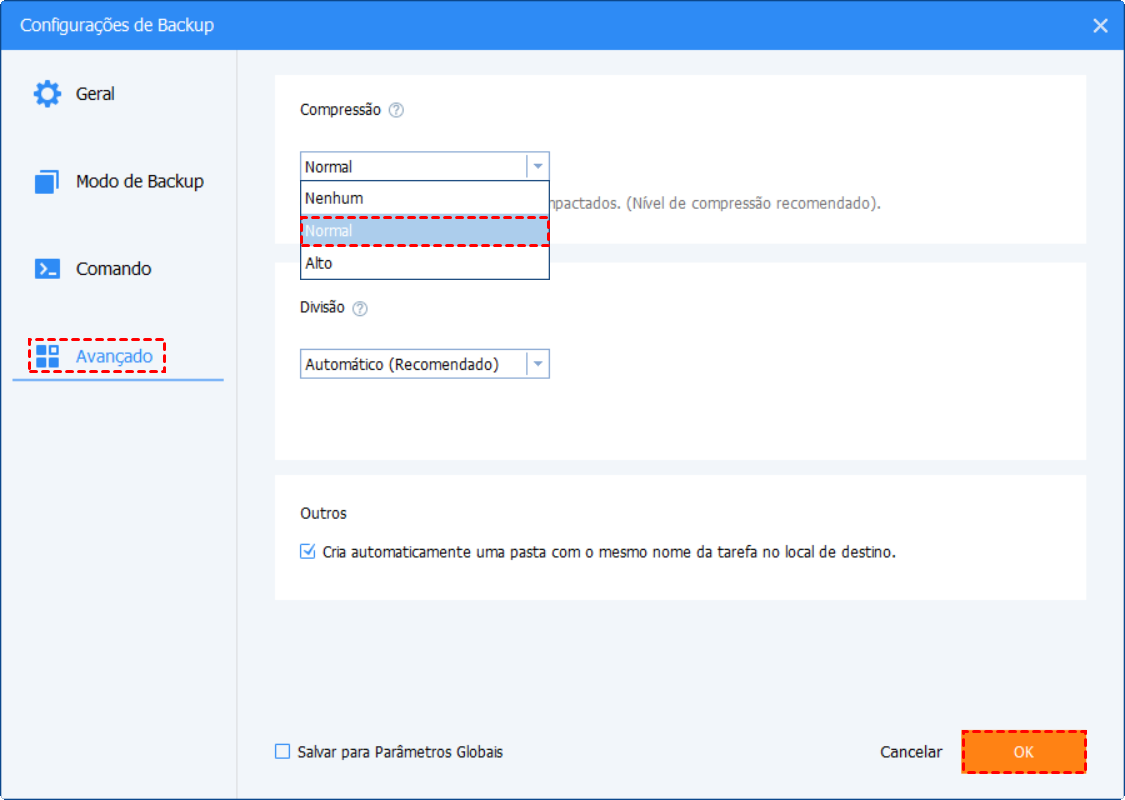This screenshot has width=1125, height=800.
Task: Click the Cancelar button
Action: point(910,752)
